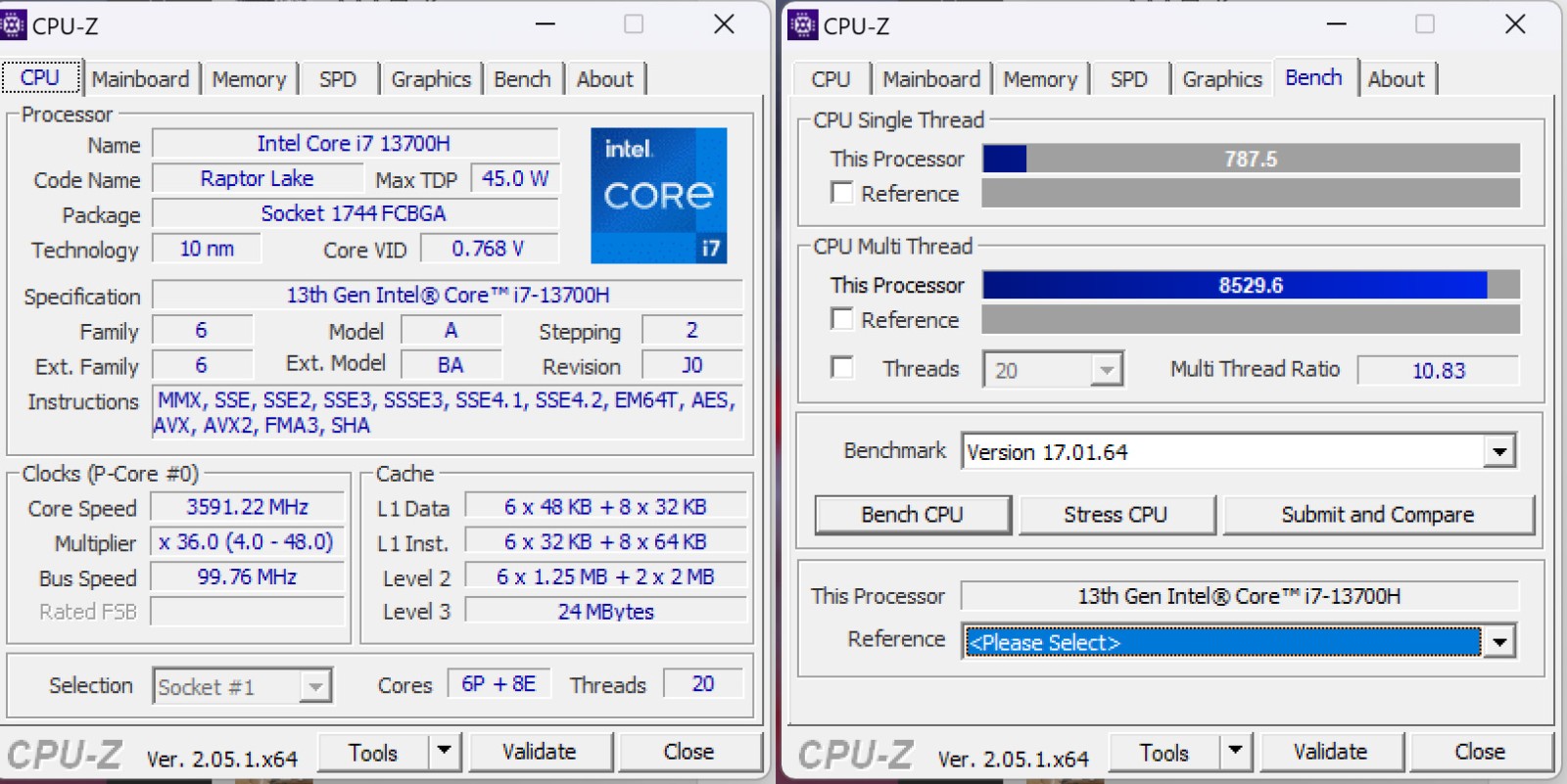Close the right CPU-Z window with X
Image resolution: width=1567 pixels, height=784 pixels.
click(1515, 24)
